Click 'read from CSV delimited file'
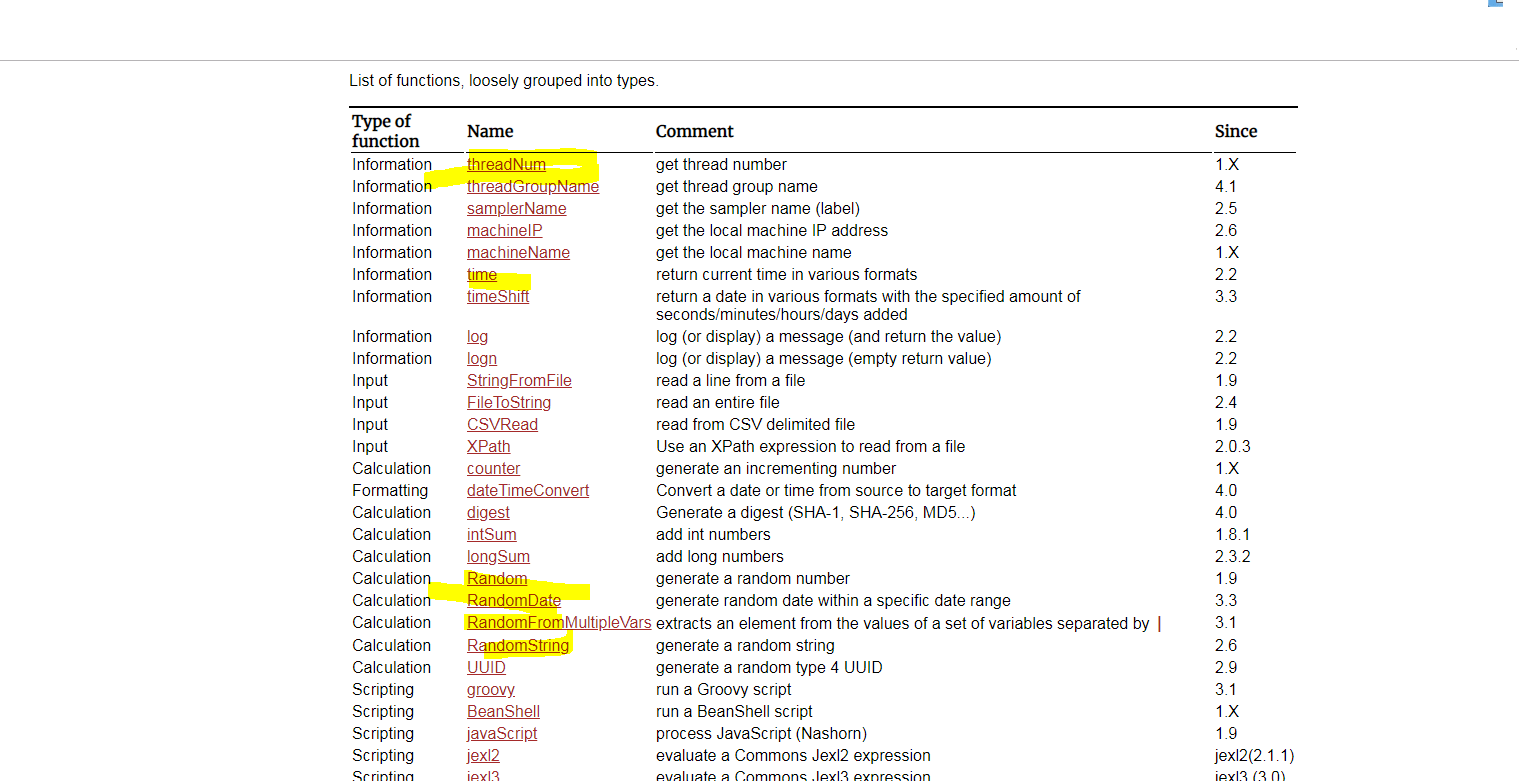This screenshot has width=1519, height=781. click(x=755, y=424)
